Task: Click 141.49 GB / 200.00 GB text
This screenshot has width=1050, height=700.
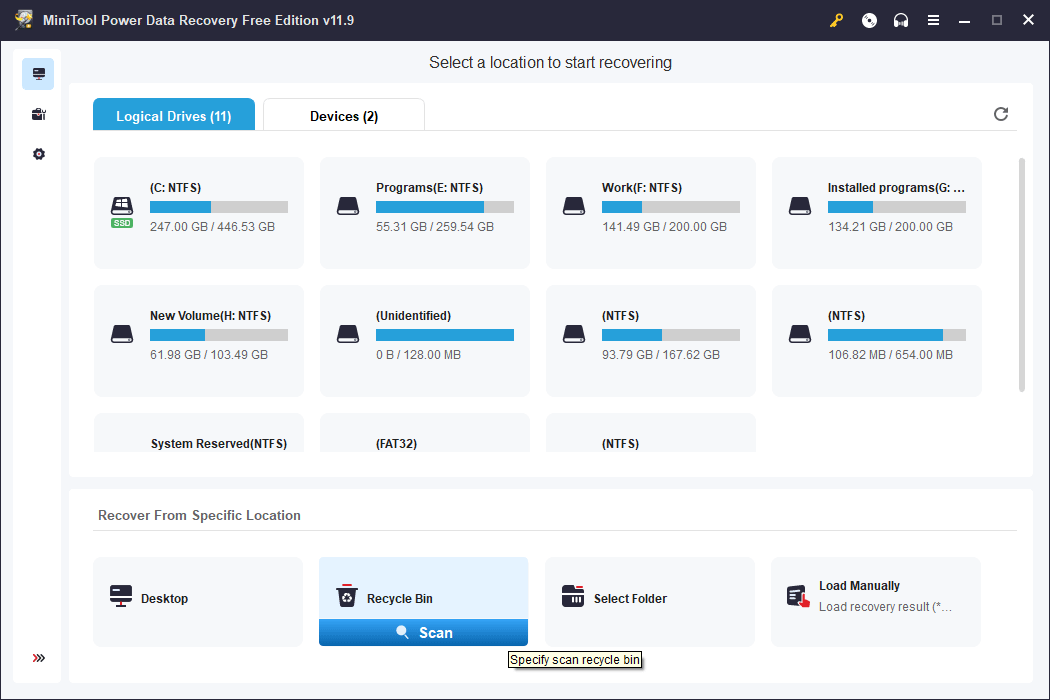Action: tap(664, 226)
